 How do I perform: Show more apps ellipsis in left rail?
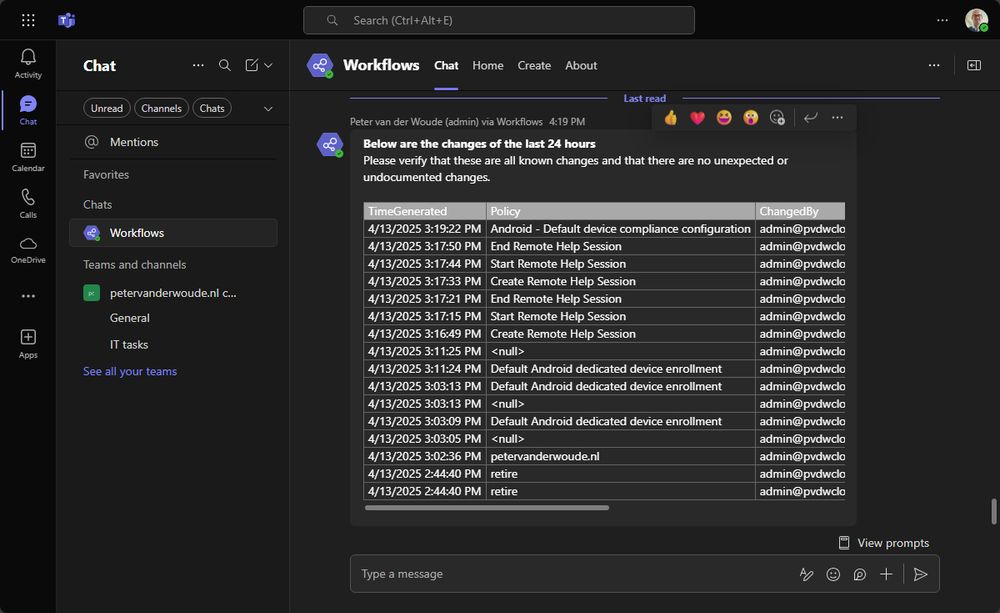[x=28, y=296]
